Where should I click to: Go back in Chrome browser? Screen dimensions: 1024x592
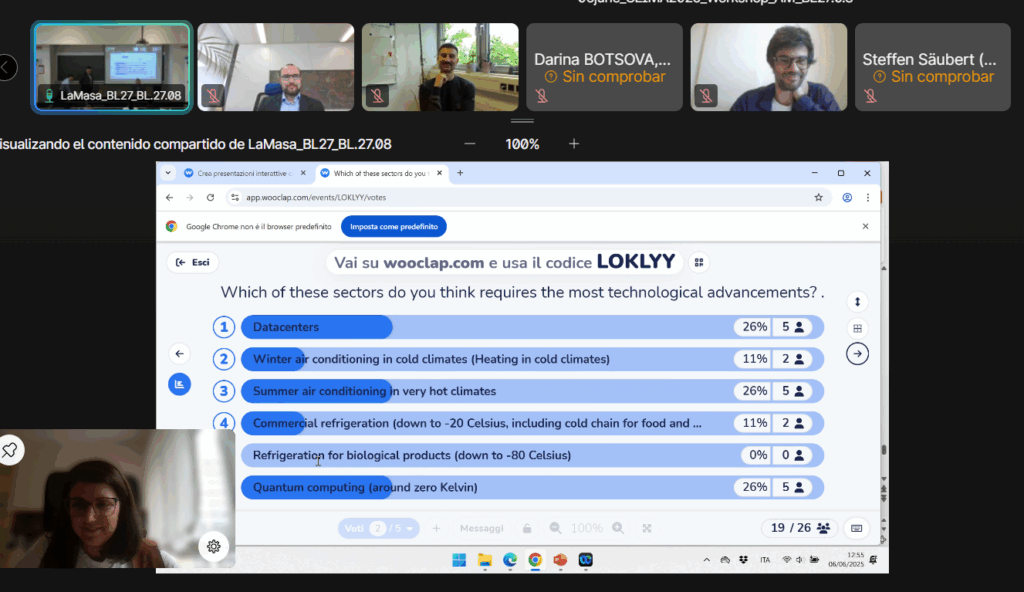(169, 197)
